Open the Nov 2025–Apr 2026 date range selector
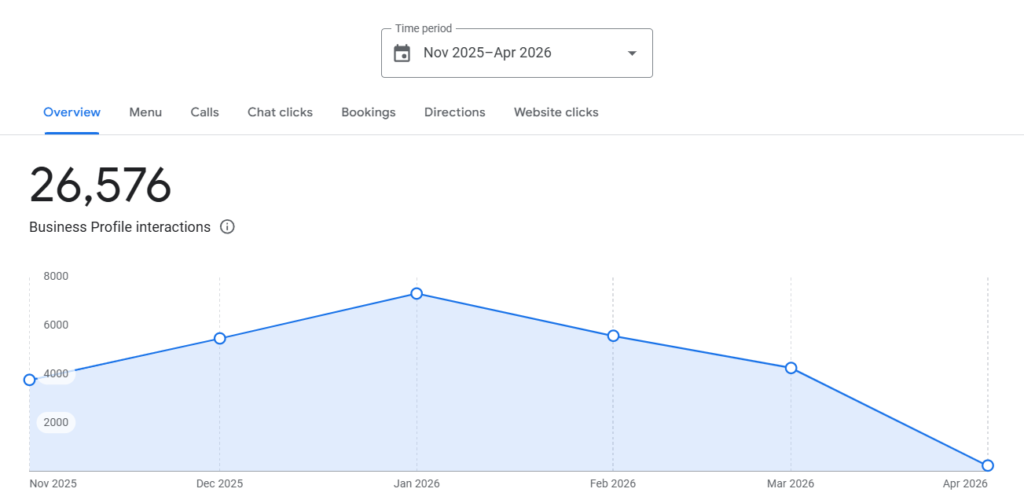Screen dimensions: 1024x496 [x=487, y=53]
